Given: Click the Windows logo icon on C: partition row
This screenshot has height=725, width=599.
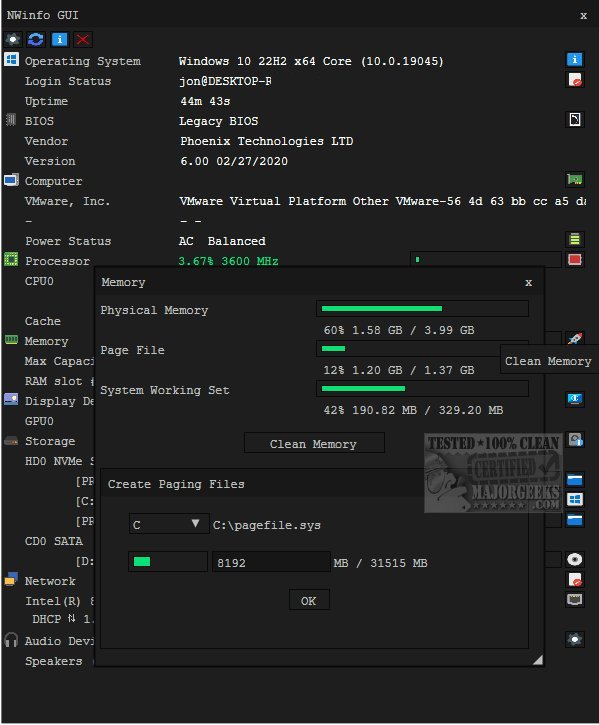Looking at the screenshot, I should [x=574, y=499].
